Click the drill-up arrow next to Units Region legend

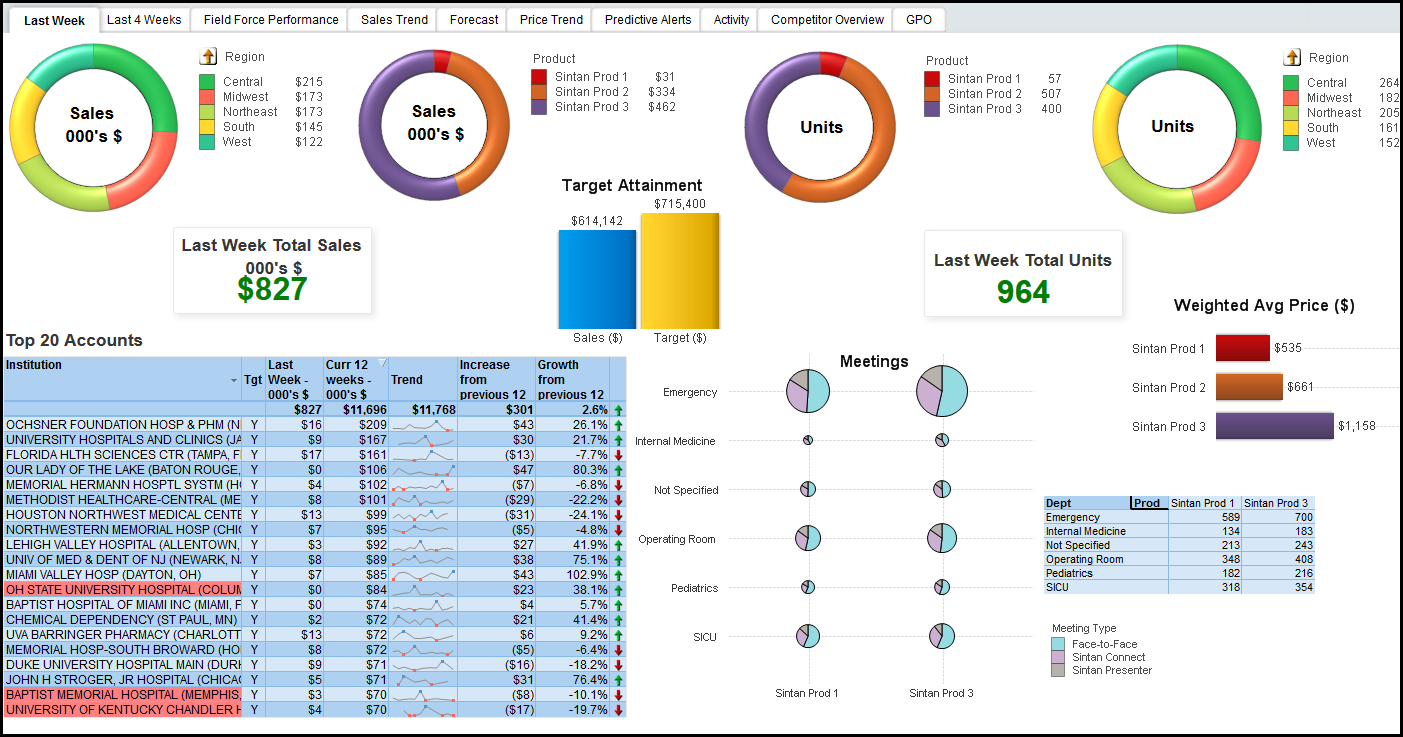point(1292,57)
